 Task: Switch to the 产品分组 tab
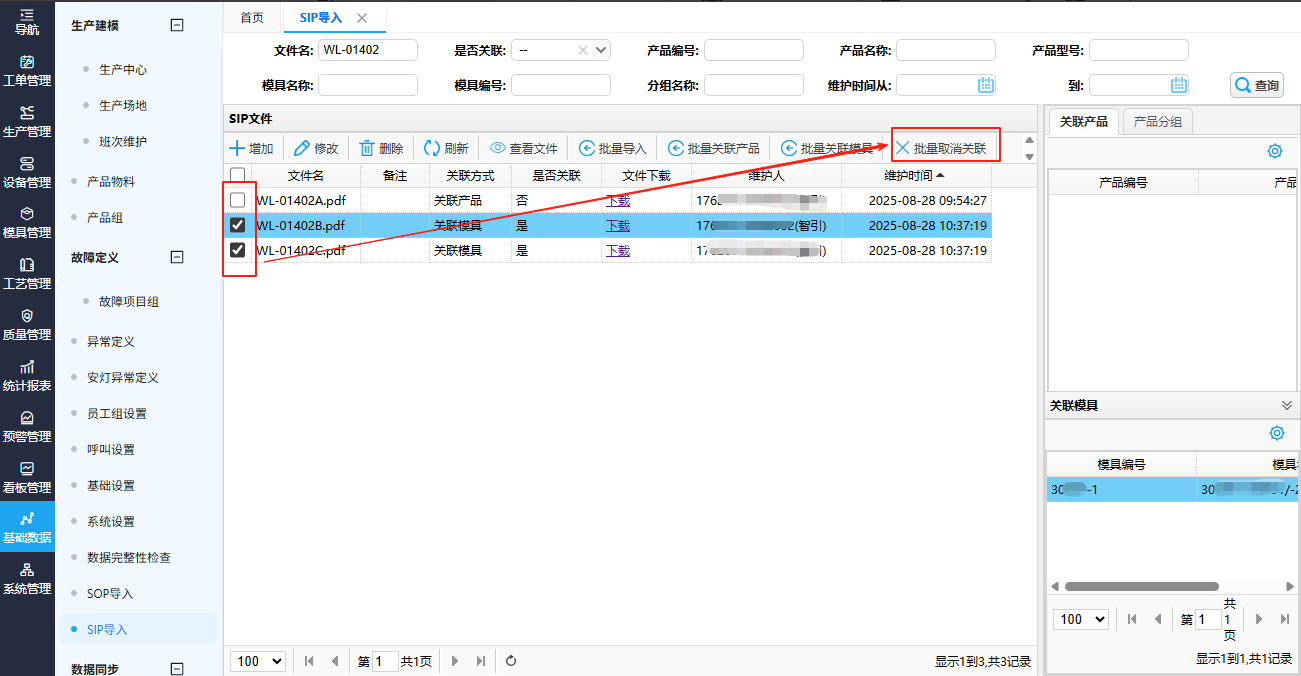(1157, 121)
